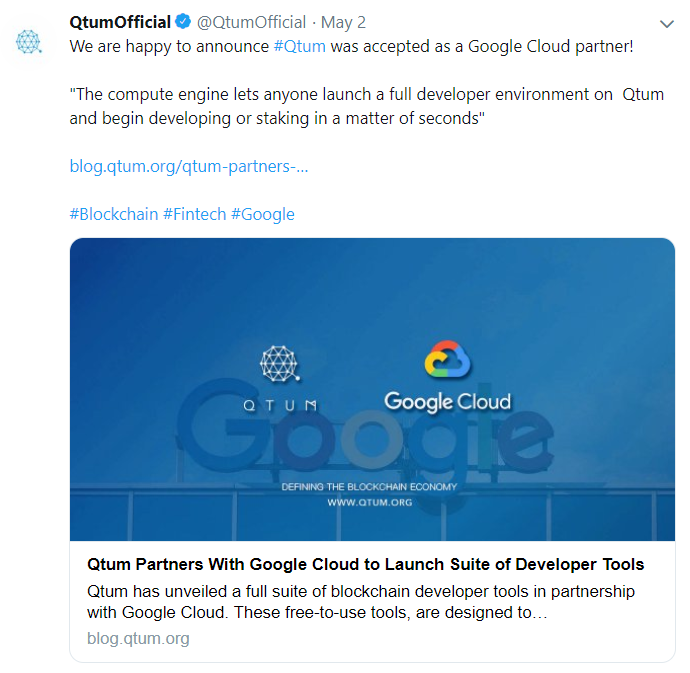
Task: Click the blue verified badge
Action: [183, 23]
